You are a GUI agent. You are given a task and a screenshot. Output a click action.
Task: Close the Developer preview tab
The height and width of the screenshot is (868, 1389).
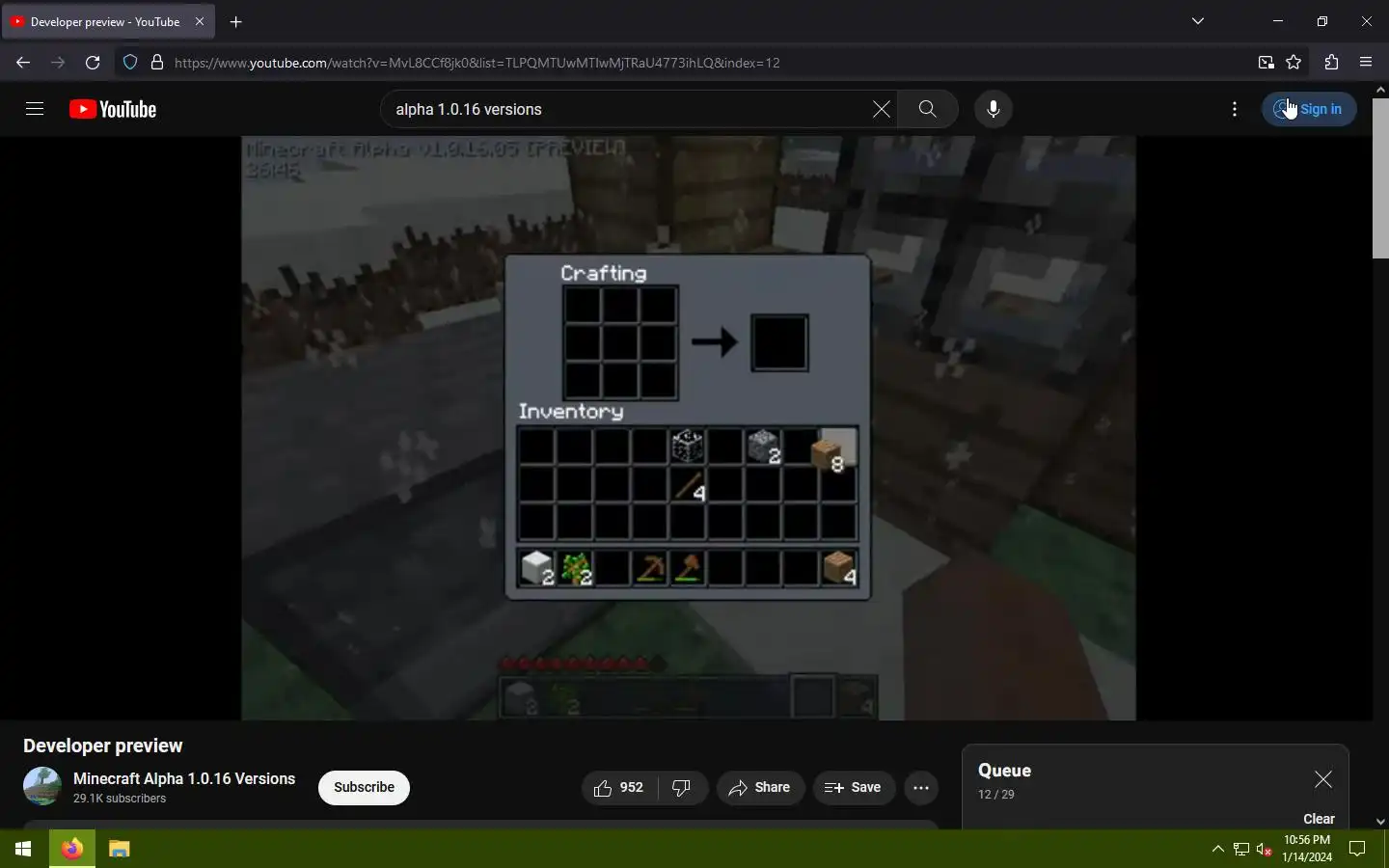[x=200, y=21]
